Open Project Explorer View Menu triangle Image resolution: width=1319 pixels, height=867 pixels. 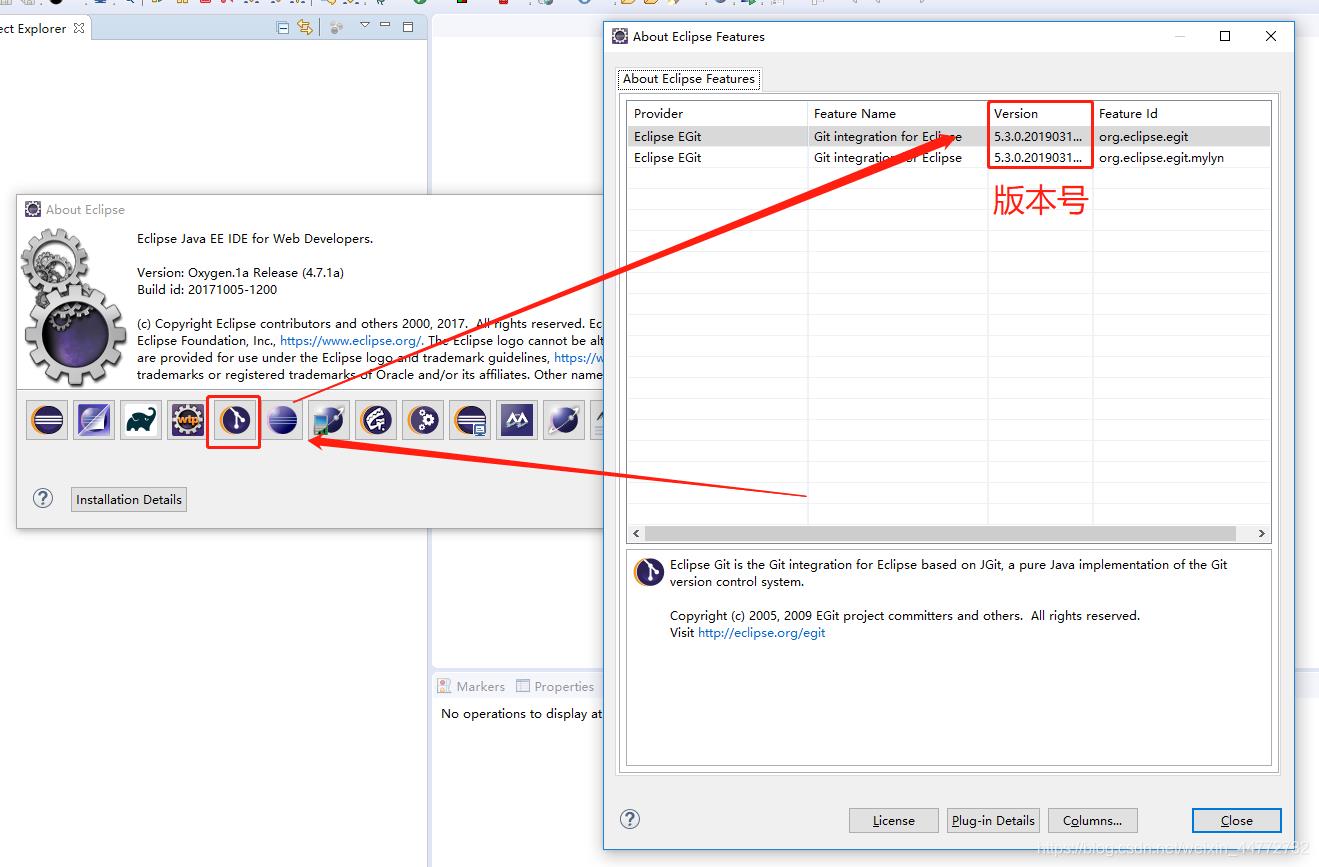click(x=365, y=26)
